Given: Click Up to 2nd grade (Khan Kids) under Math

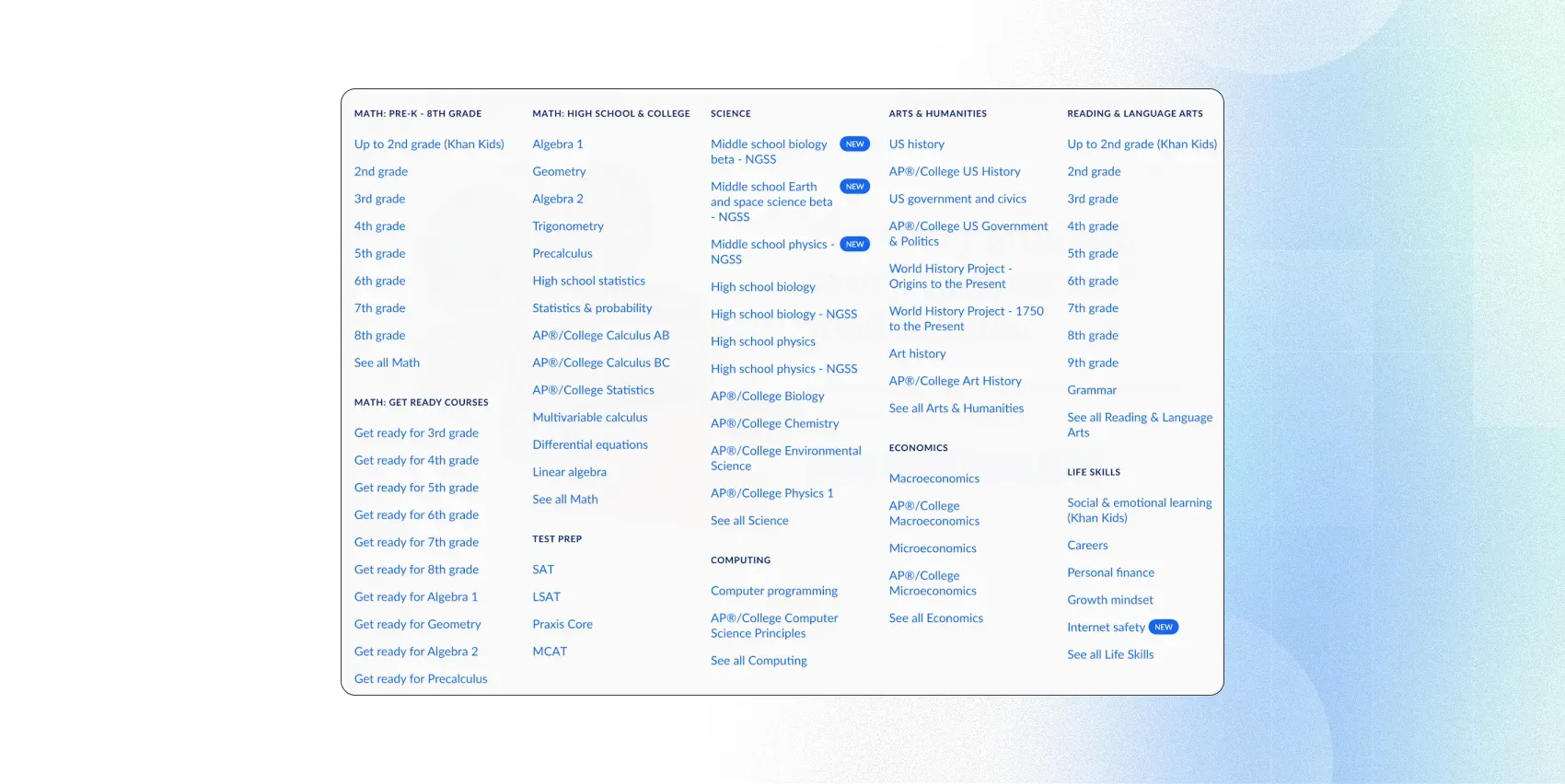Looking at the screenshot, I should point(429,144).
